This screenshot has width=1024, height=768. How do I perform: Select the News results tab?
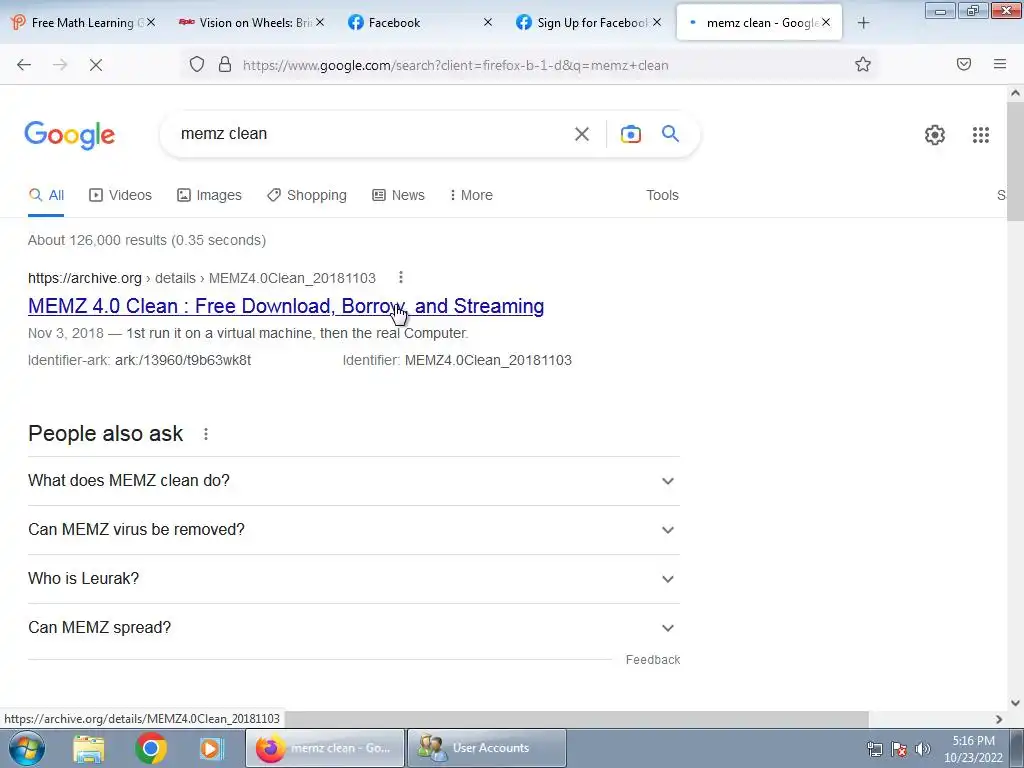pos(398,195)
